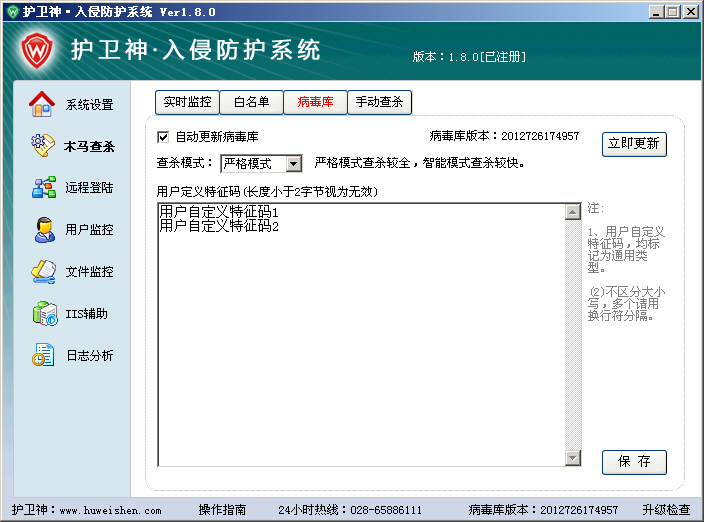The image size is (704, 522).
Task: Go to 远程登陆 sidebar label
Action: [89, 188]
